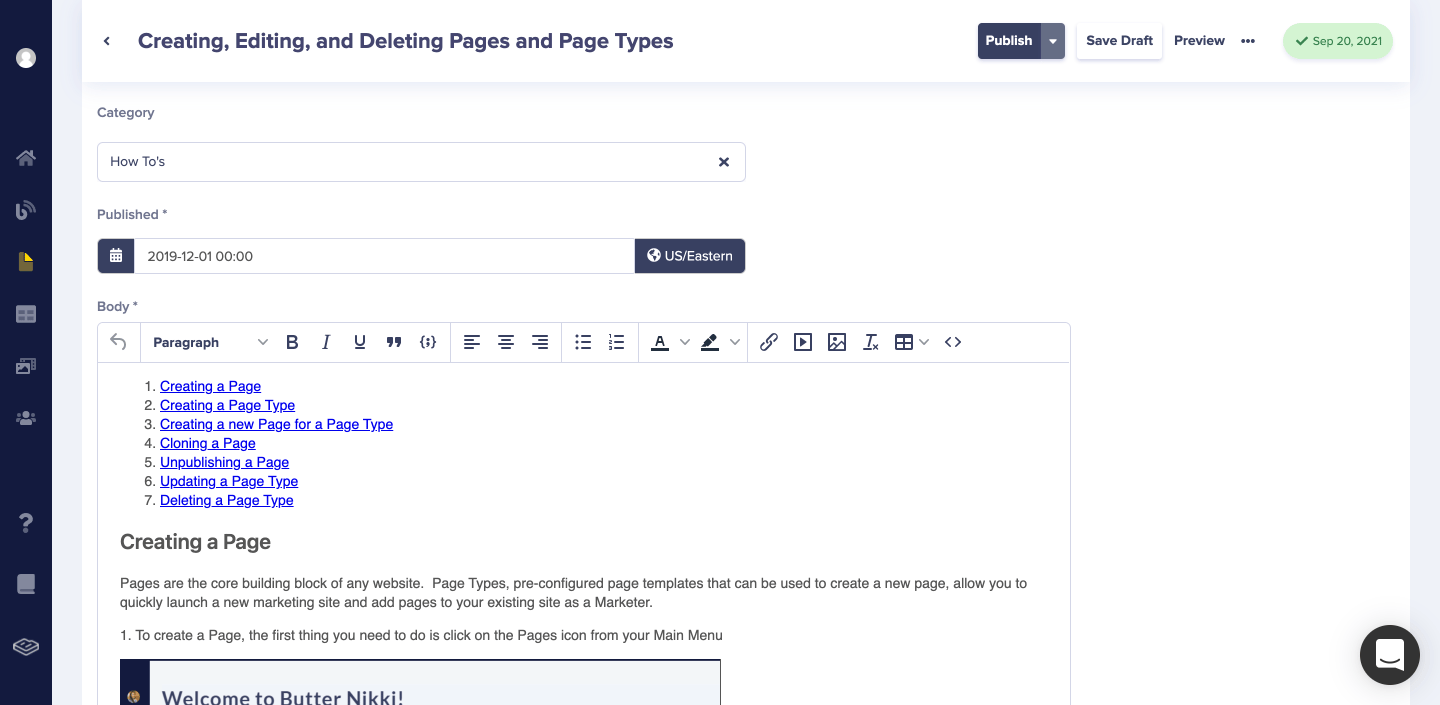Toggle the numbered list formatting
Image resolution: width=1440 pixels, height=705 pixels.
click(x=616, y=342)
